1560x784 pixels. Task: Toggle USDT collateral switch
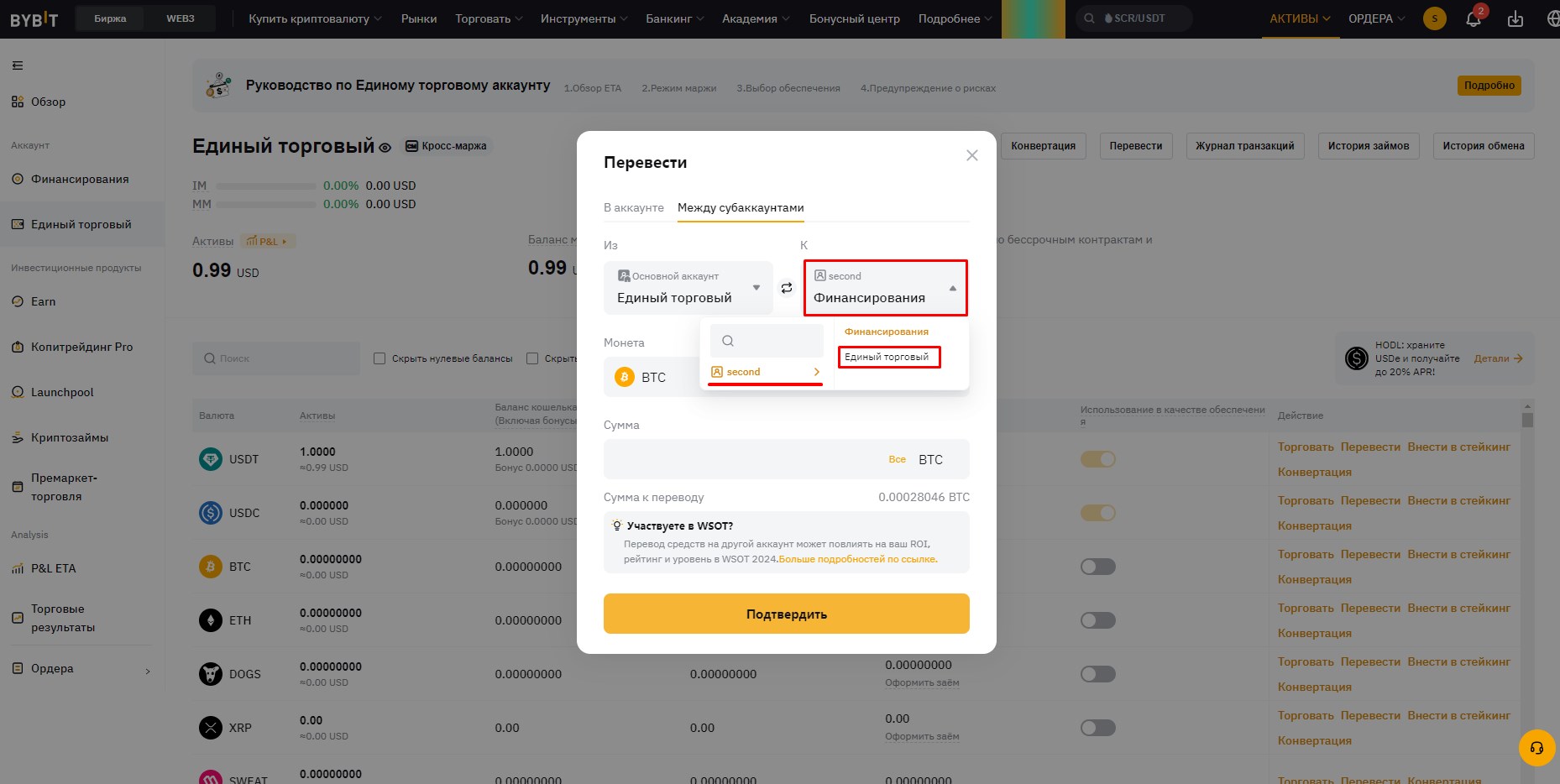(x=1098, y=459)
